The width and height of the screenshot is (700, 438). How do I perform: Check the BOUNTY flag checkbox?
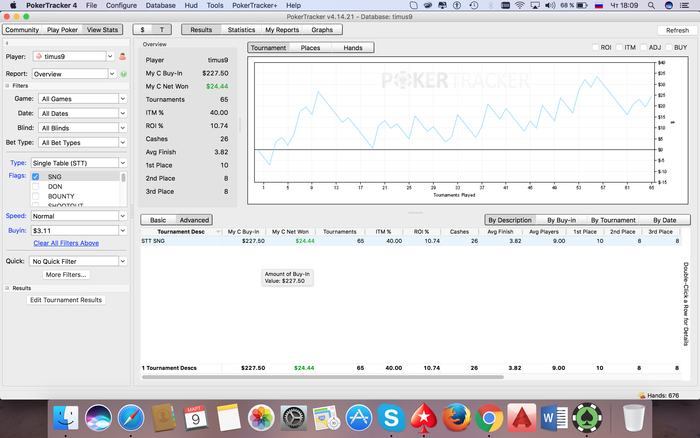36,196
